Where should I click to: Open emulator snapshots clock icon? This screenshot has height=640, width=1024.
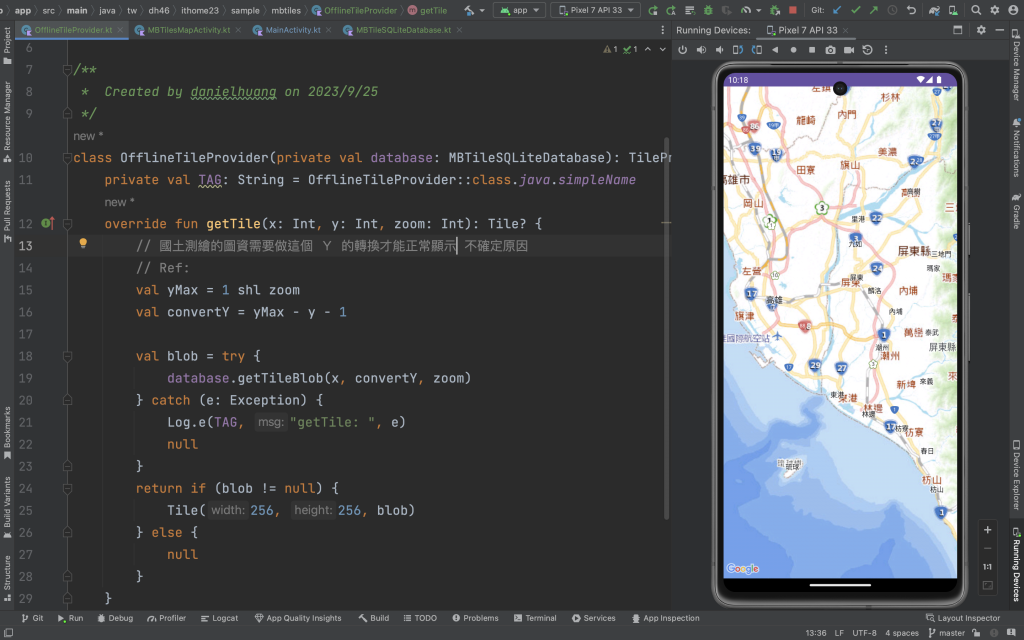[867, 50]
